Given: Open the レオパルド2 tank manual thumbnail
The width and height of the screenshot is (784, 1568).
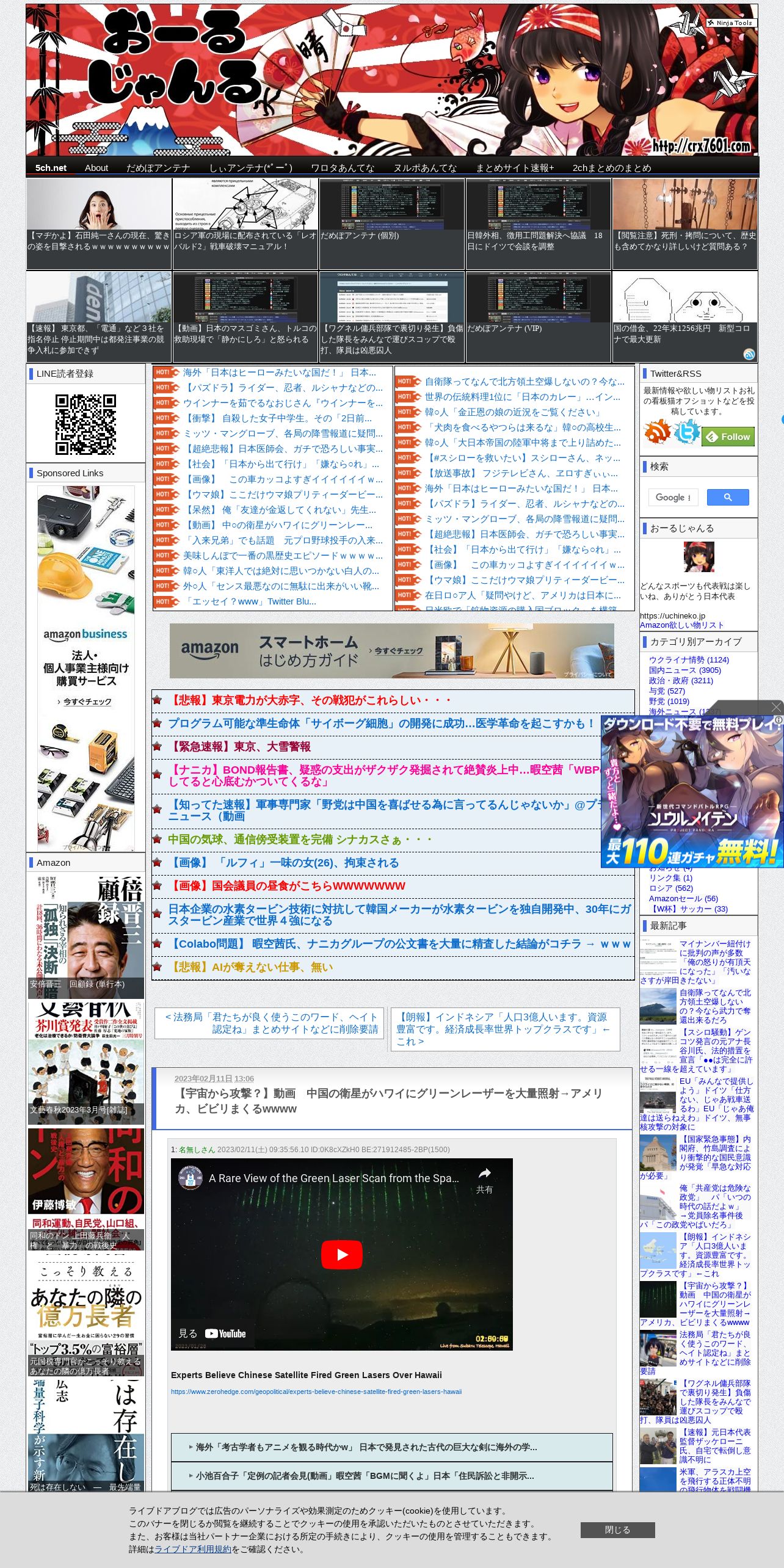Looking at the screenshot, I should pos(245,224).
